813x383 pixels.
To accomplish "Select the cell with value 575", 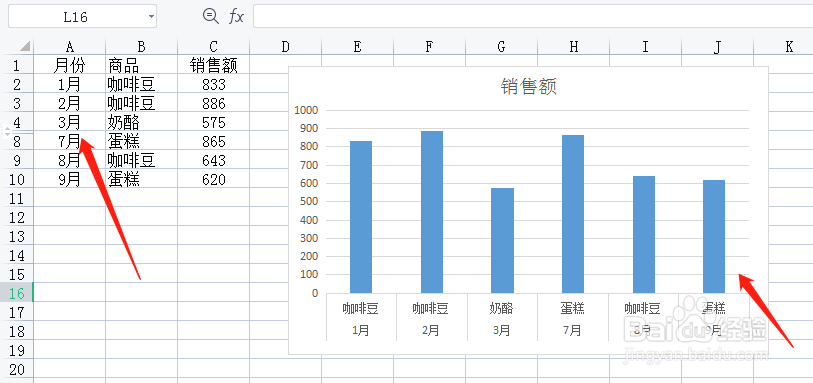I will pos(214,122).
